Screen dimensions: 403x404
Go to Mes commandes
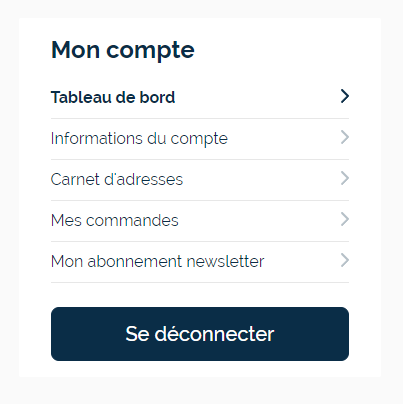coord(200,221)
